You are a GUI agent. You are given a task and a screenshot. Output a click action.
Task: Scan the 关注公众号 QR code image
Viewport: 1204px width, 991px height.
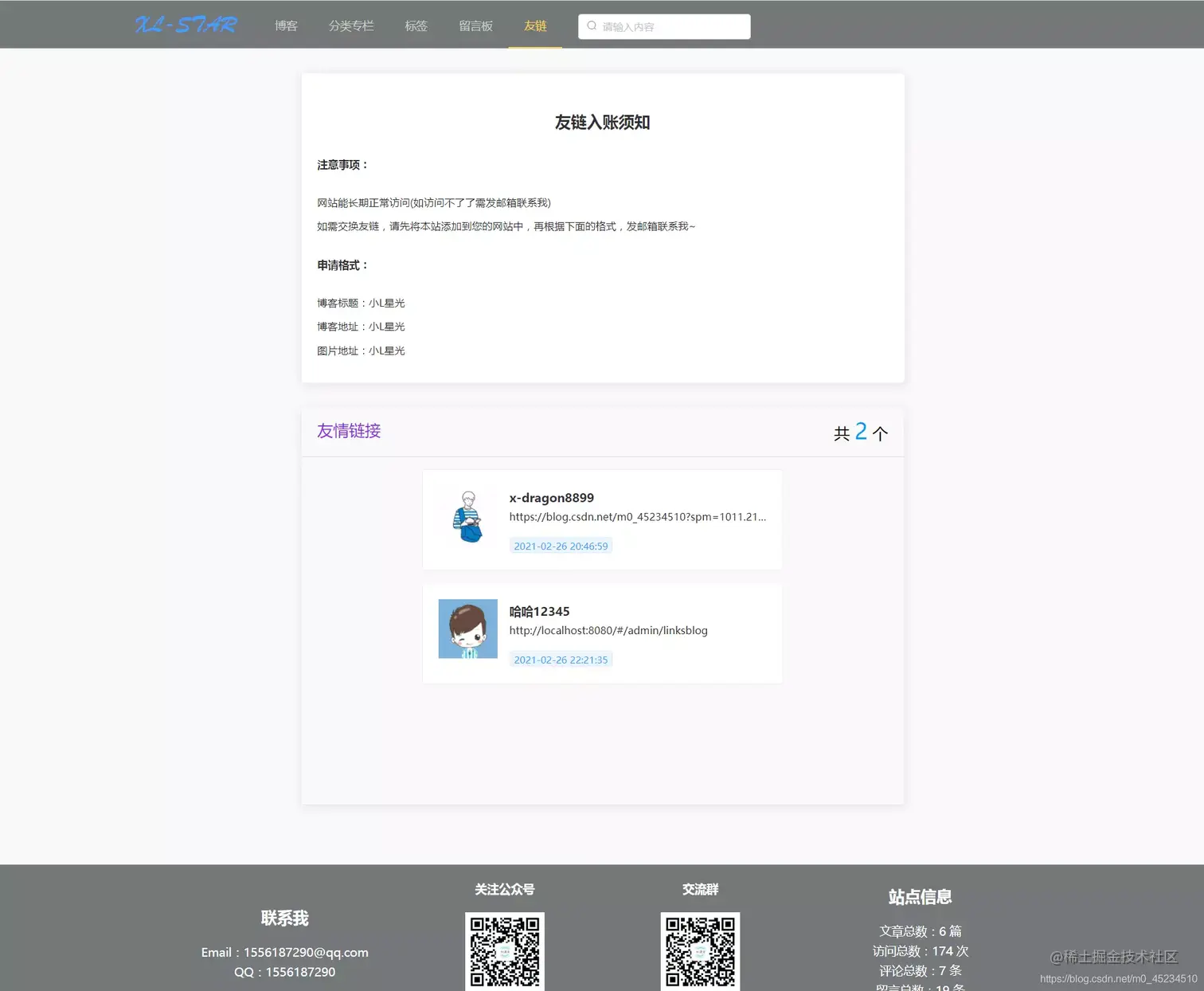pyautogui.click(x=505, y=952)
